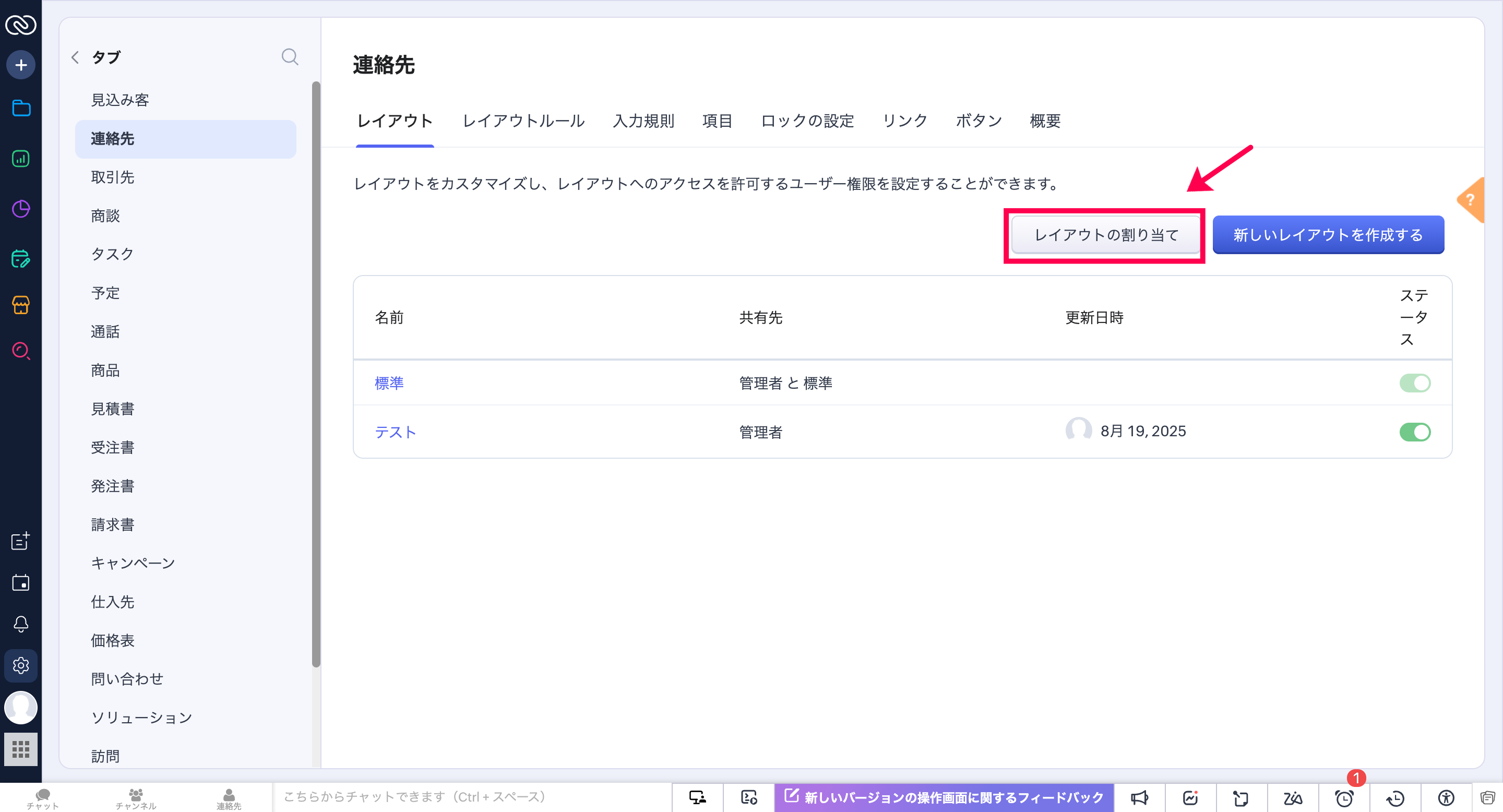This screenshot has height=812, width=1503.
Task: Open the notifications bell icon
Action: pos(21,624)
